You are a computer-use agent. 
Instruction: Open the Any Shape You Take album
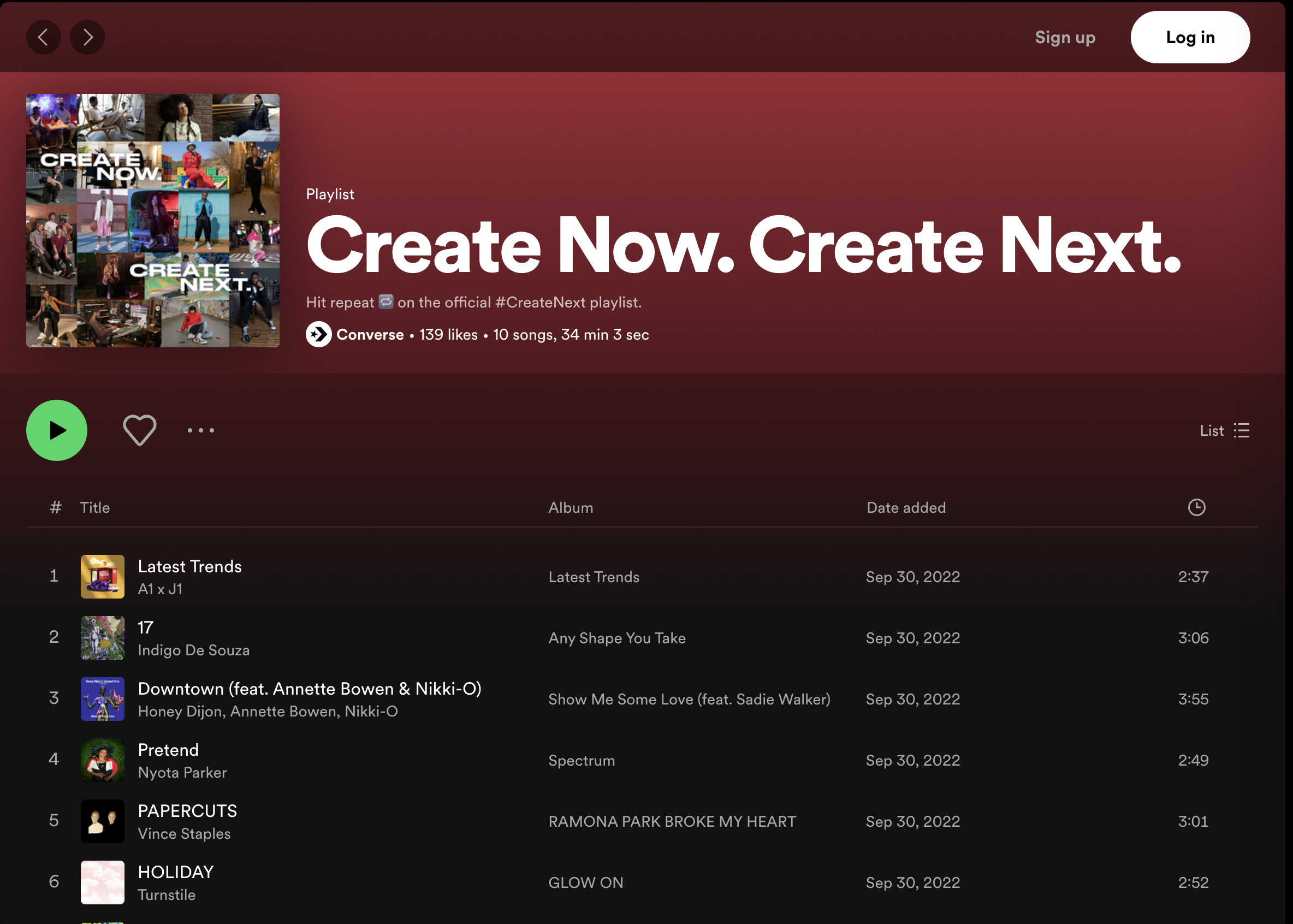tap(616, 638)
